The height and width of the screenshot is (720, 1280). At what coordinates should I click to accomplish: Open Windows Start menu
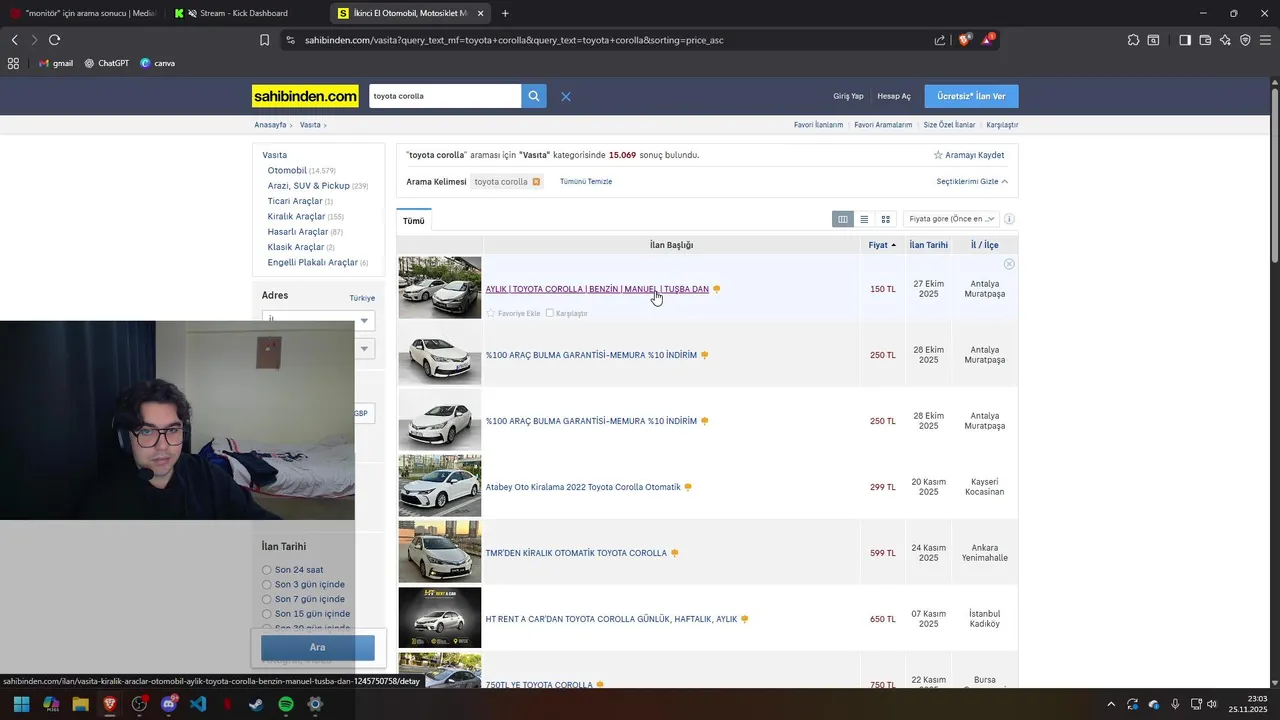tap(21, 704)
